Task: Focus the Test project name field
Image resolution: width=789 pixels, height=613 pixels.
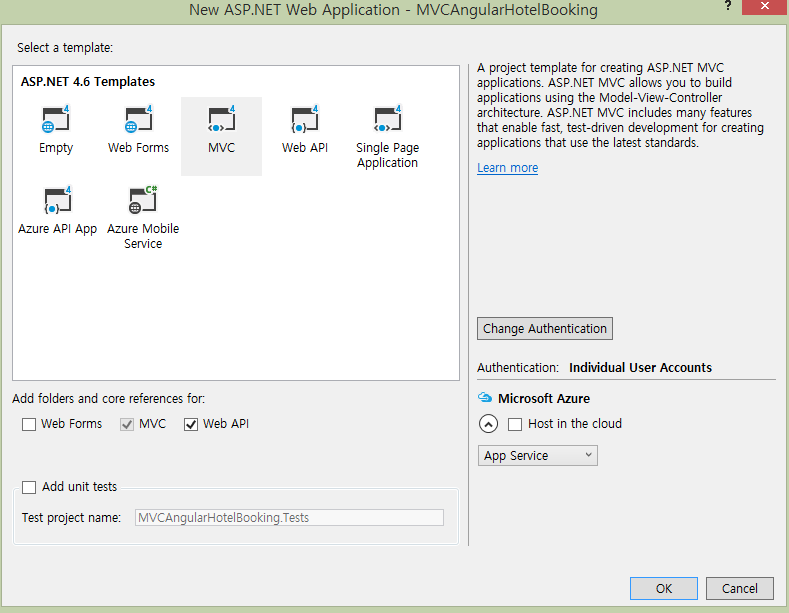Action: coord(289,517)
